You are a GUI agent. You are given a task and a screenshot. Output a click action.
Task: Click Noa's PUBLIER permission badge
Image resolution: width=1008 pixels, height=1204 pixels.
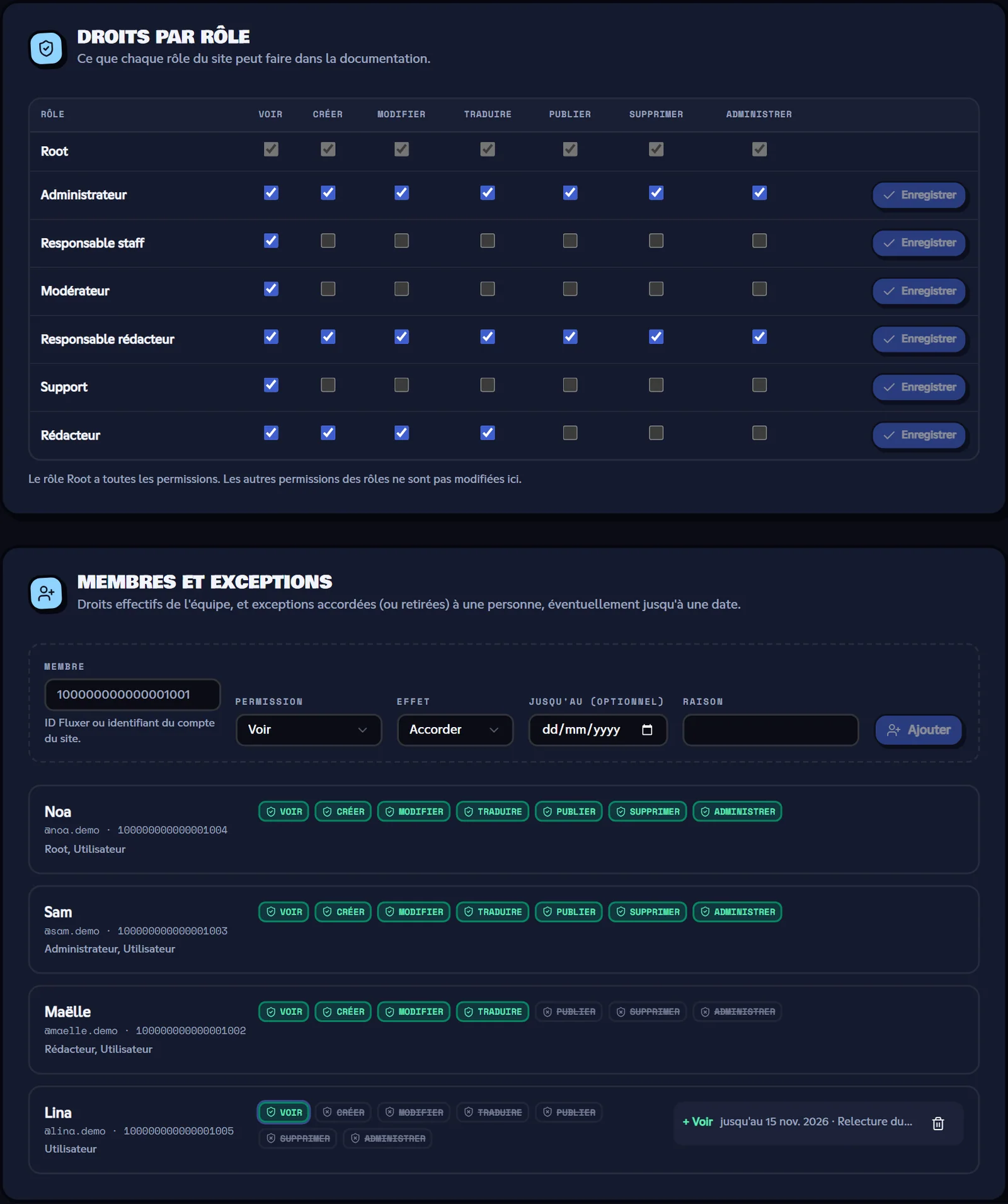pyautogui.click(x=569, y=811)
